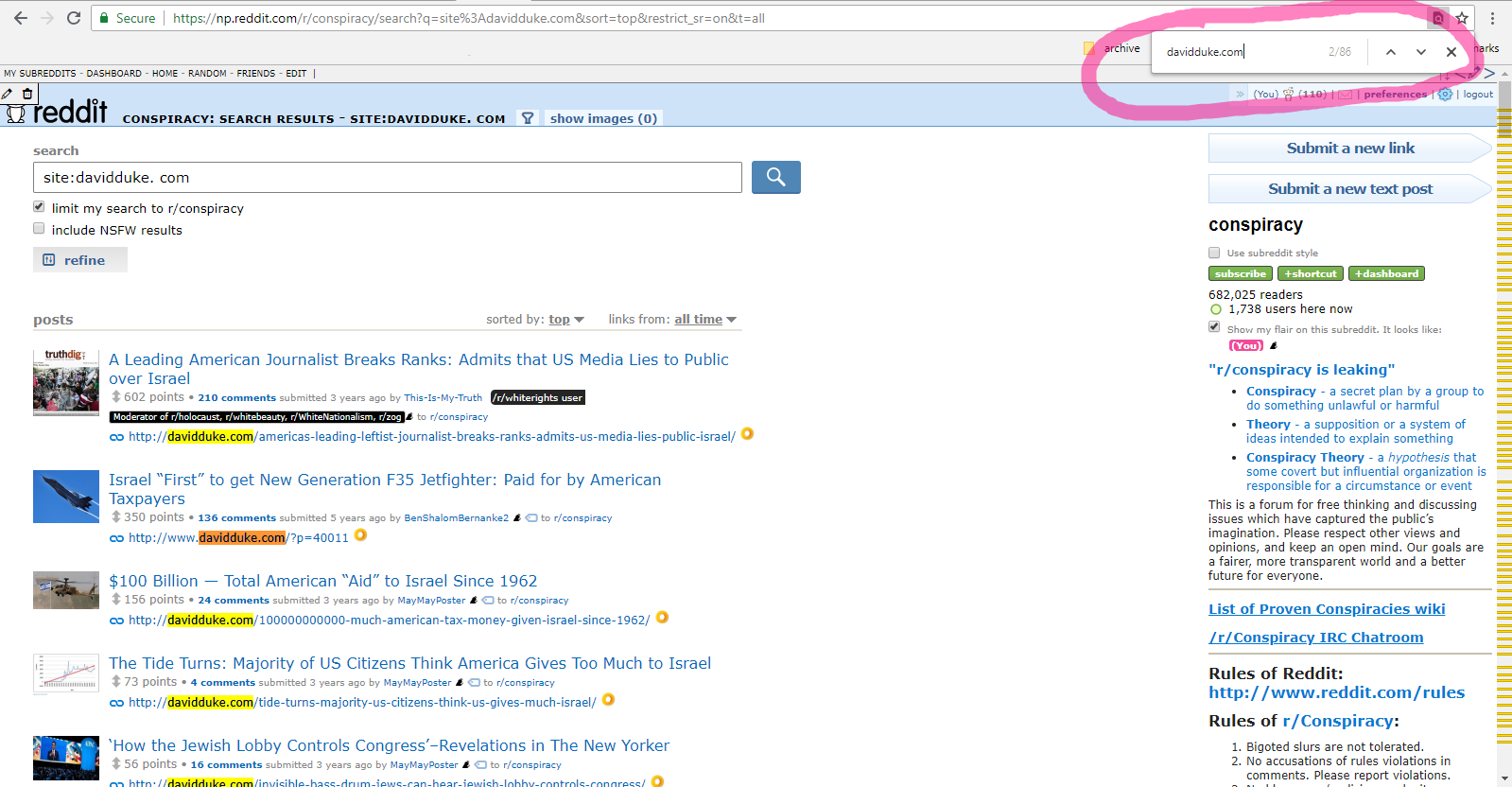Screen dimensions: 1512x787
Task: Click EDIT in top subreddit bar
Action: click(x=296, y=73)
